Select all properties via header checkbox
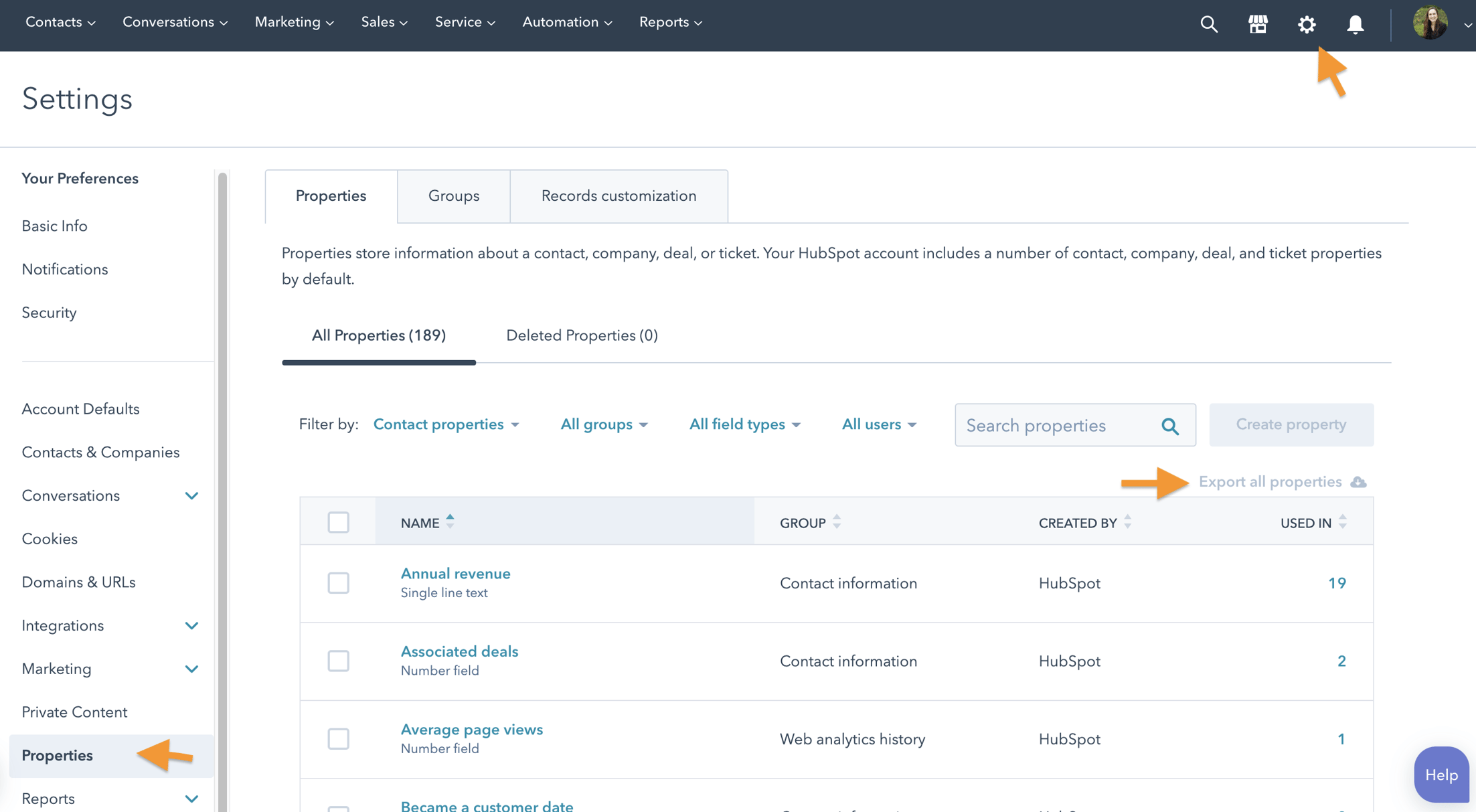 tap(338, 521)
